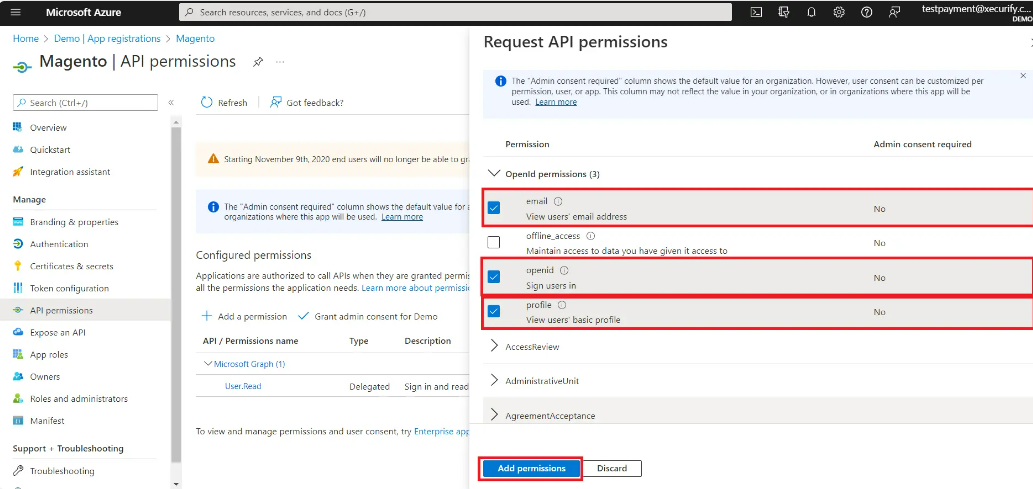This screenshot has width=1033, height=489.
Task: Open the notifications bell
Action: (812, 12)
